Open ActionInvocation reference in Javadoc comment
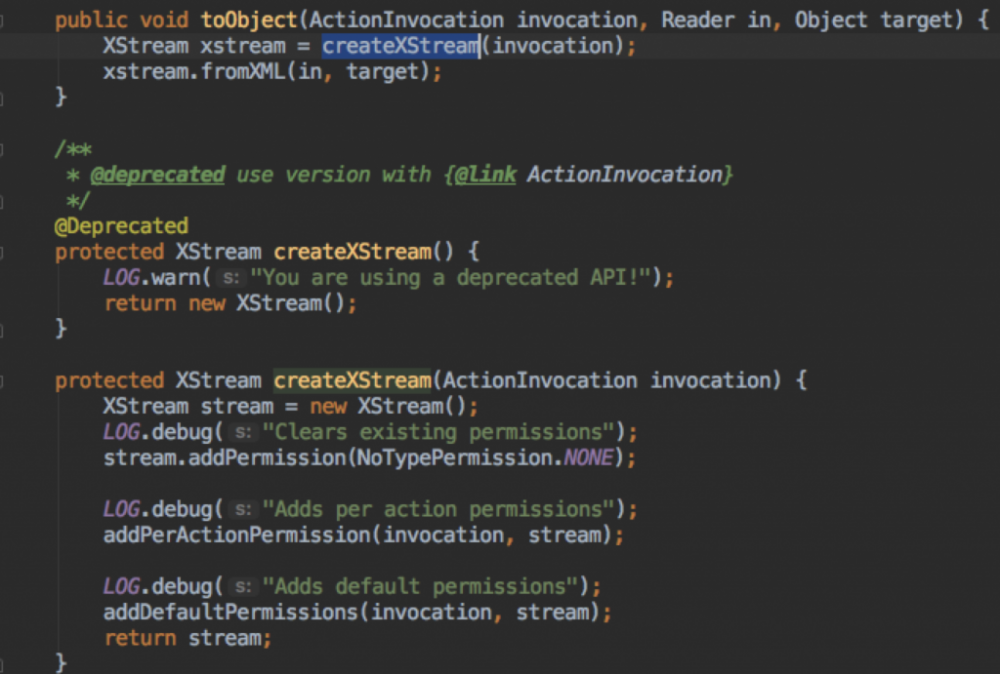This screenshot has height=674, width=1000. pyautogui.click(x=624, y=175)
